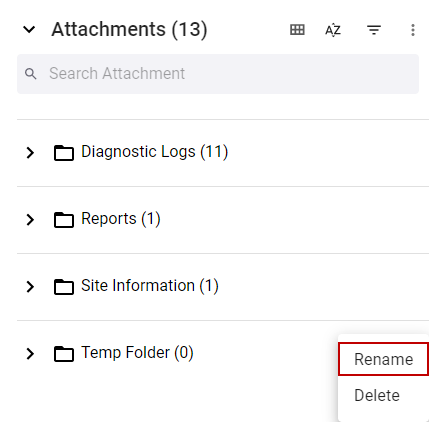Image resolution: width=429 pixels, height=422 pixels.
Task: Expand the Diagnostic Logs folder
Action: point(30,153)
